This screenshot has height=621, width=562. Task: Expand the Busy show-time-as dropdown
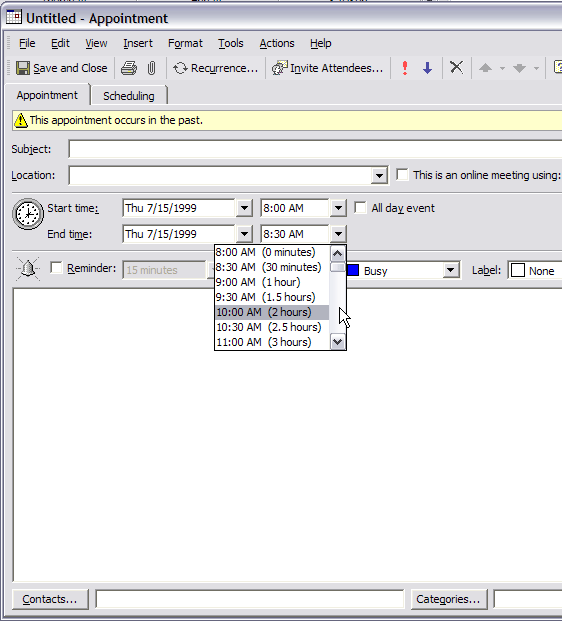450,270
